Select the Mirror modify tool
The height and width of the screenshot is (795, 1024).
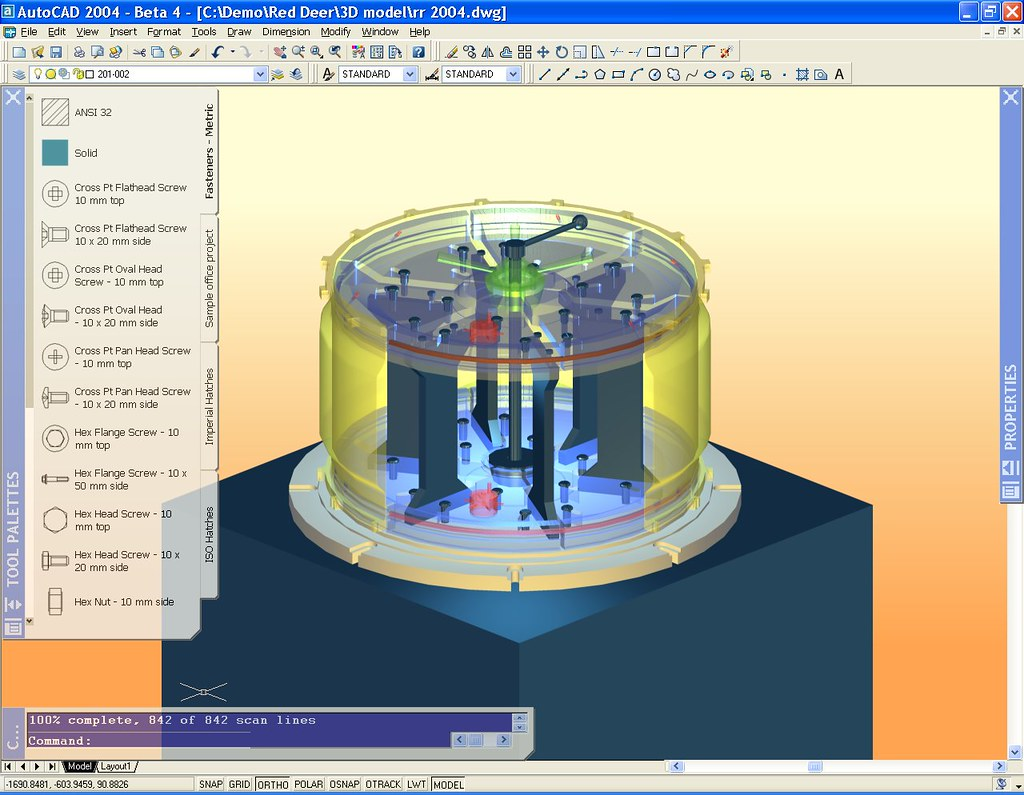(x=486, y=51)
